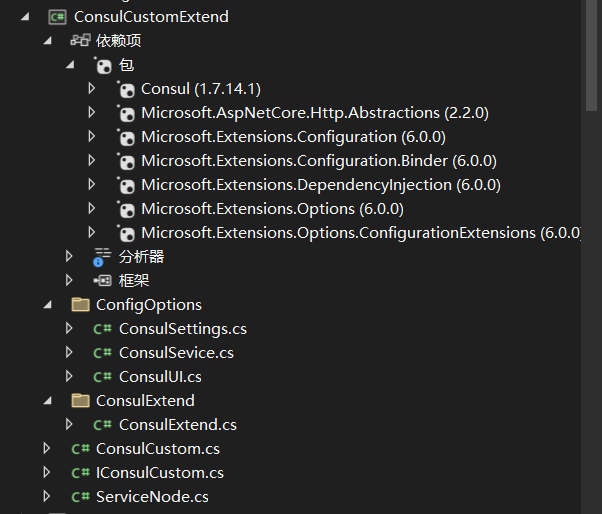Expand Microsoft.AspNetCore.Http.Abstractions package node
This screenshot has height=514, width=602.
(91, 112)
